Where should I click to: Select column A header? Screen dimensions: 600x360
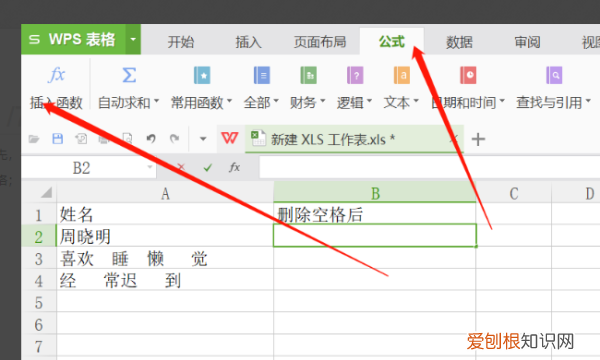165,193
